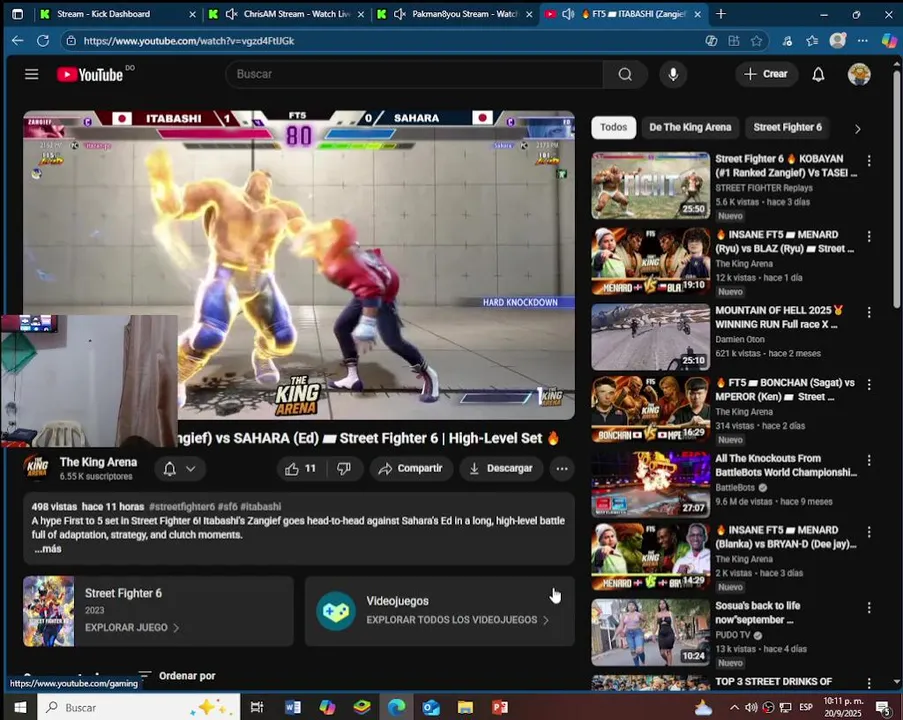Mute the YouTube tab speaker icon
Screen dimensions: 903x720
568,14
